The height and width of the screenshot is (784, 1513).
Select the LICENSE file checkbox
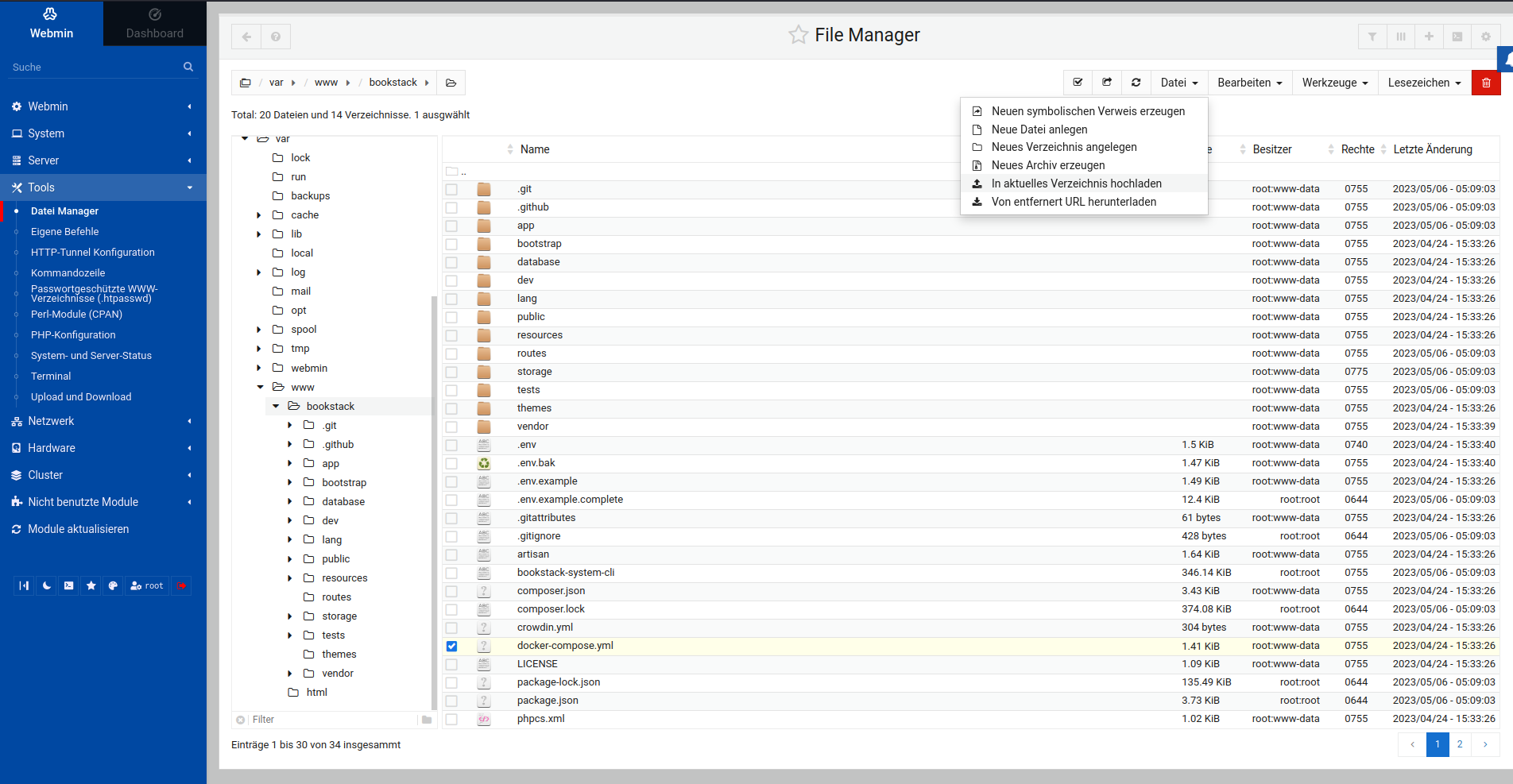[451, 664]
